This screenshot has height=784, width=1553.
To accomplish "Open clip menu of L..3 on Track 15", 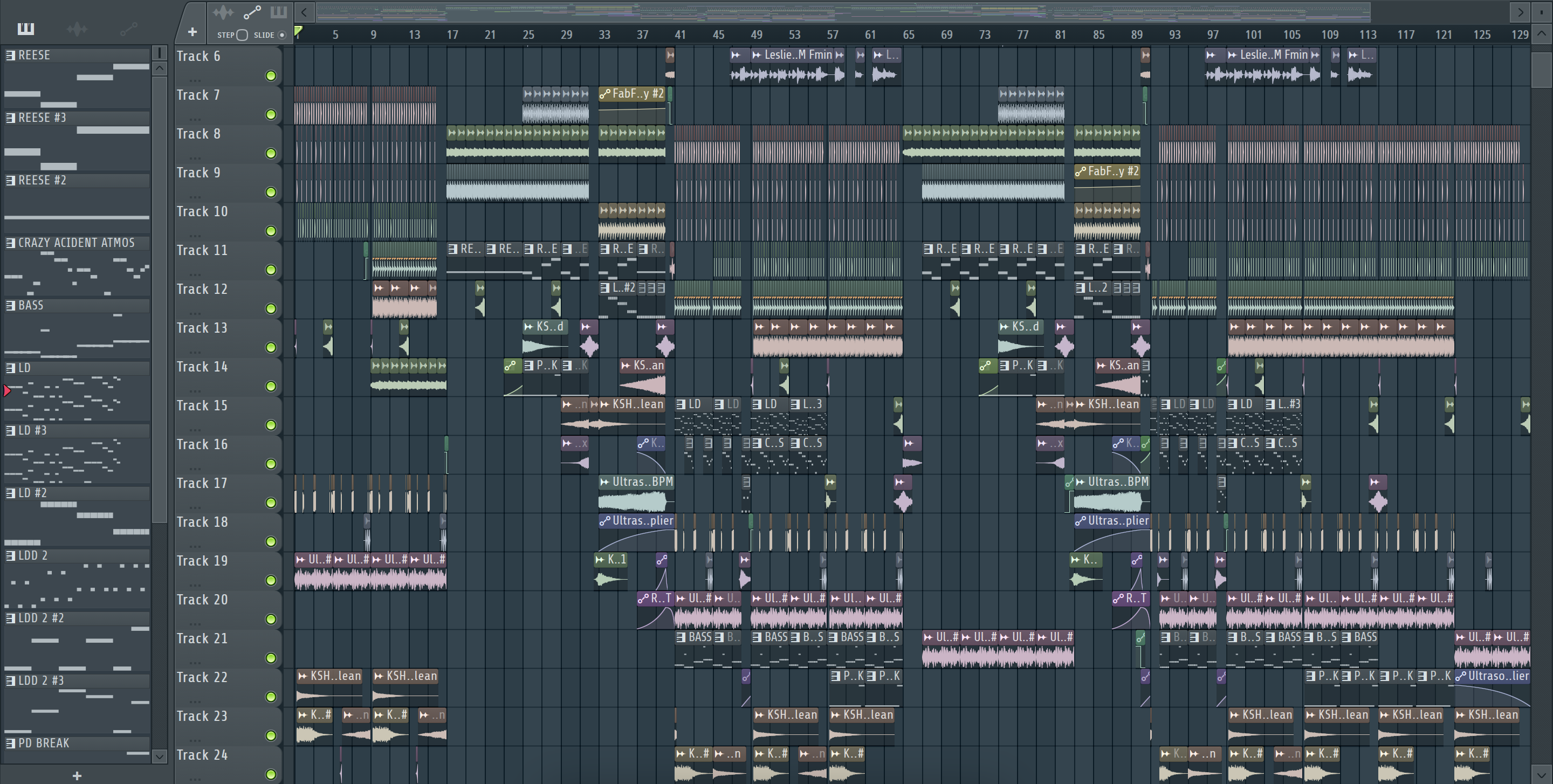I will [x=795, y=404].
